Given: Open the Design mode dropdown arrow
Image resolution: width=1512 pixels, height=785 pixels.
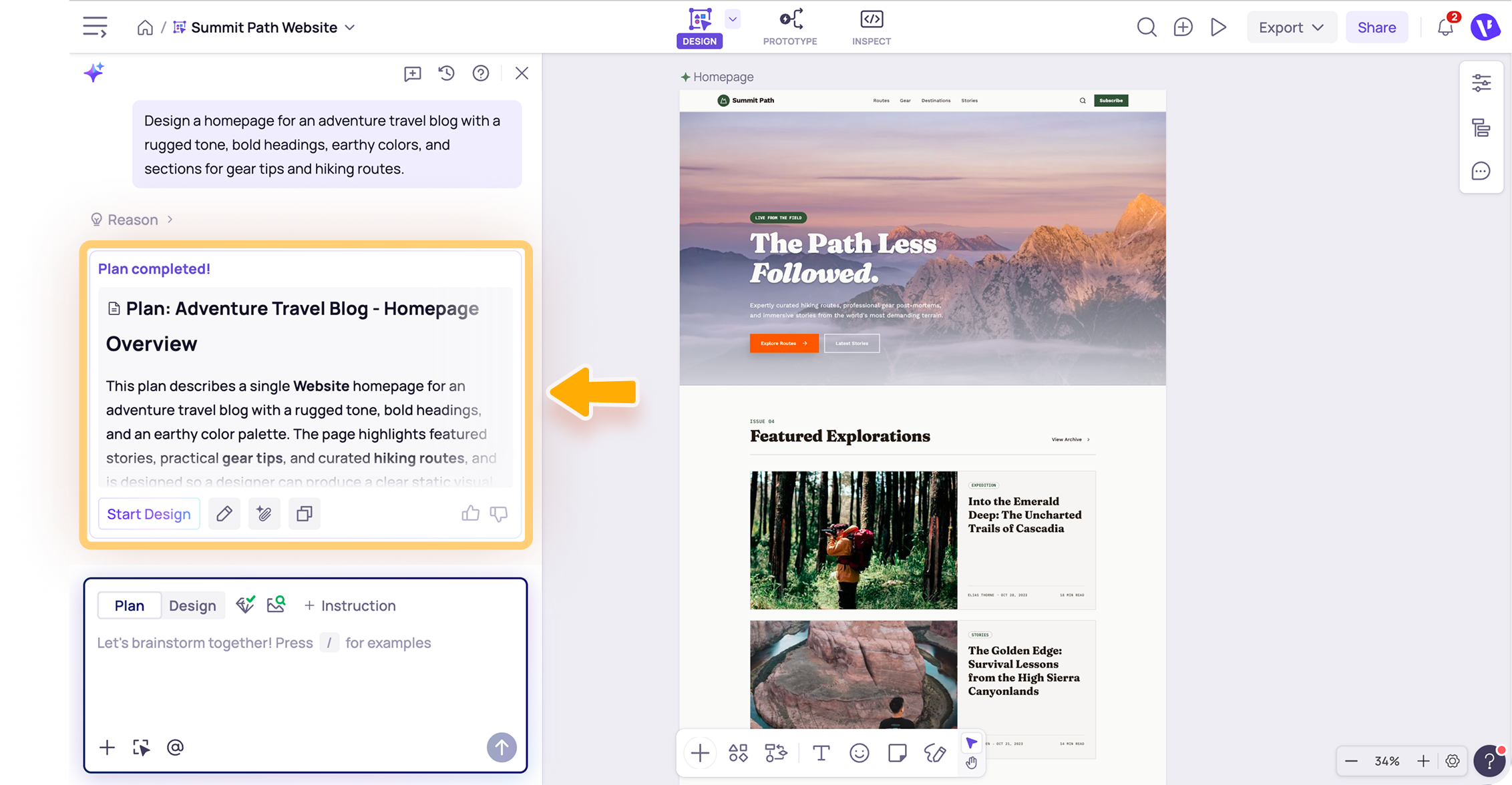Looking at the screenshot, I should [x=733, y=19].
